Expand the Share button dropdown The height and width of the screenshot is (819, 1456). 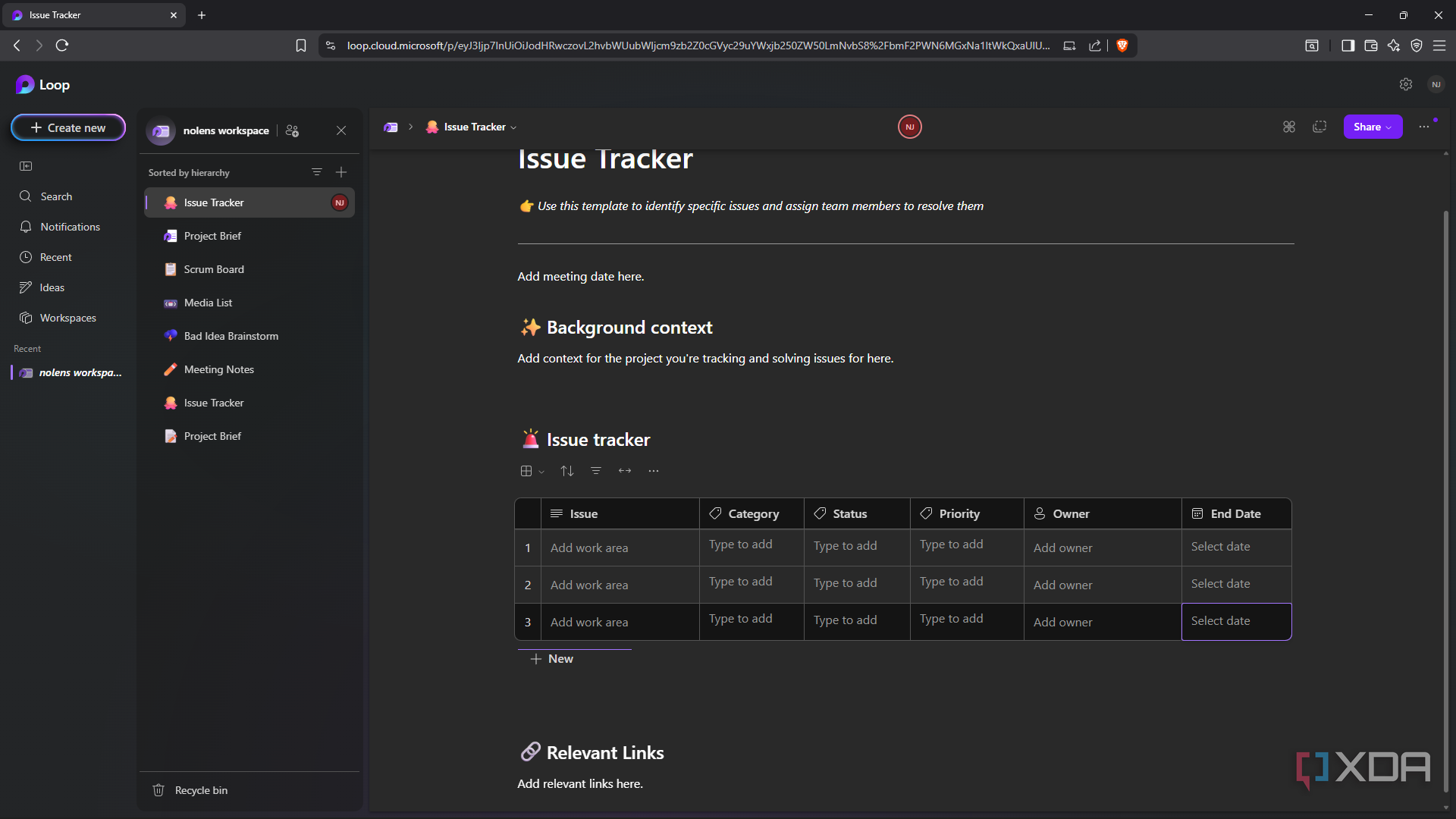(1389, 127)
